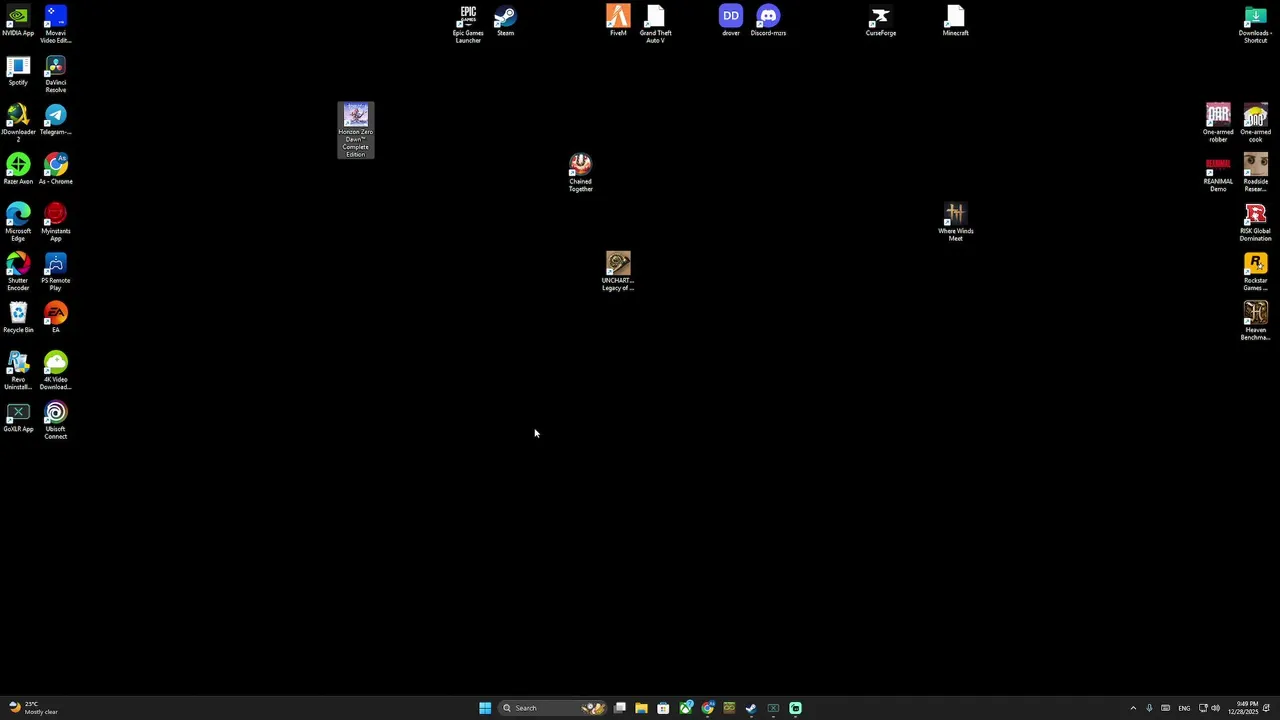Select the As - Chrome shortcut
The width and height of the screenshot is (1280, 720).
(x=55, y=170)
